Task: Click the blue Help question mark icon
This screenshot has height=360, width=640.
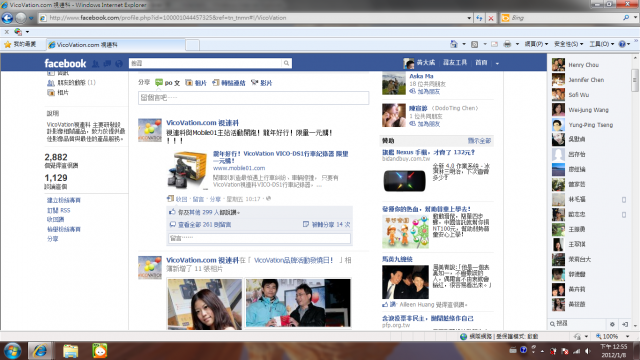Action: [622, 44]
